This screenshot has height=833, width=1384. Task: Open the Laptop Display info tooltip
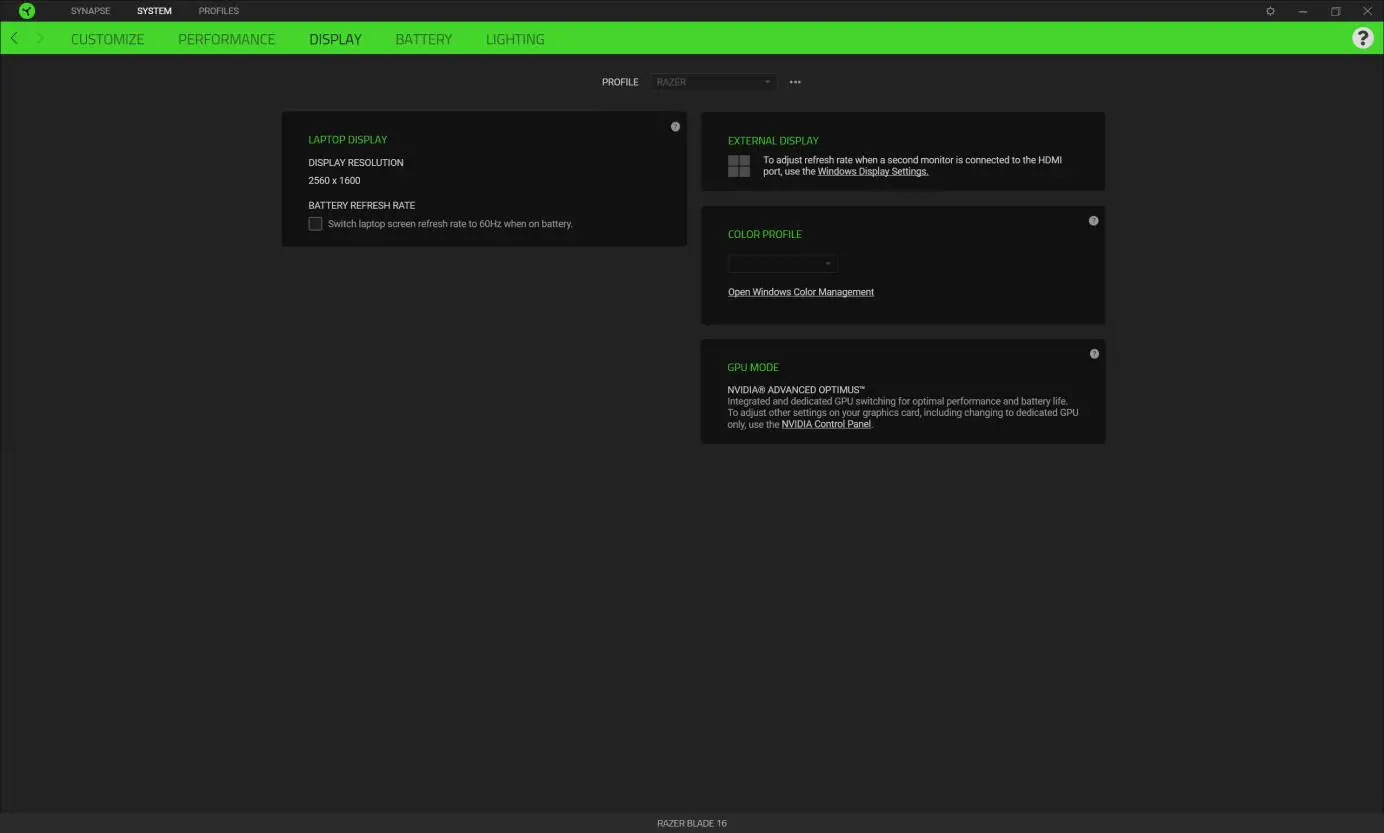point(675,126)
